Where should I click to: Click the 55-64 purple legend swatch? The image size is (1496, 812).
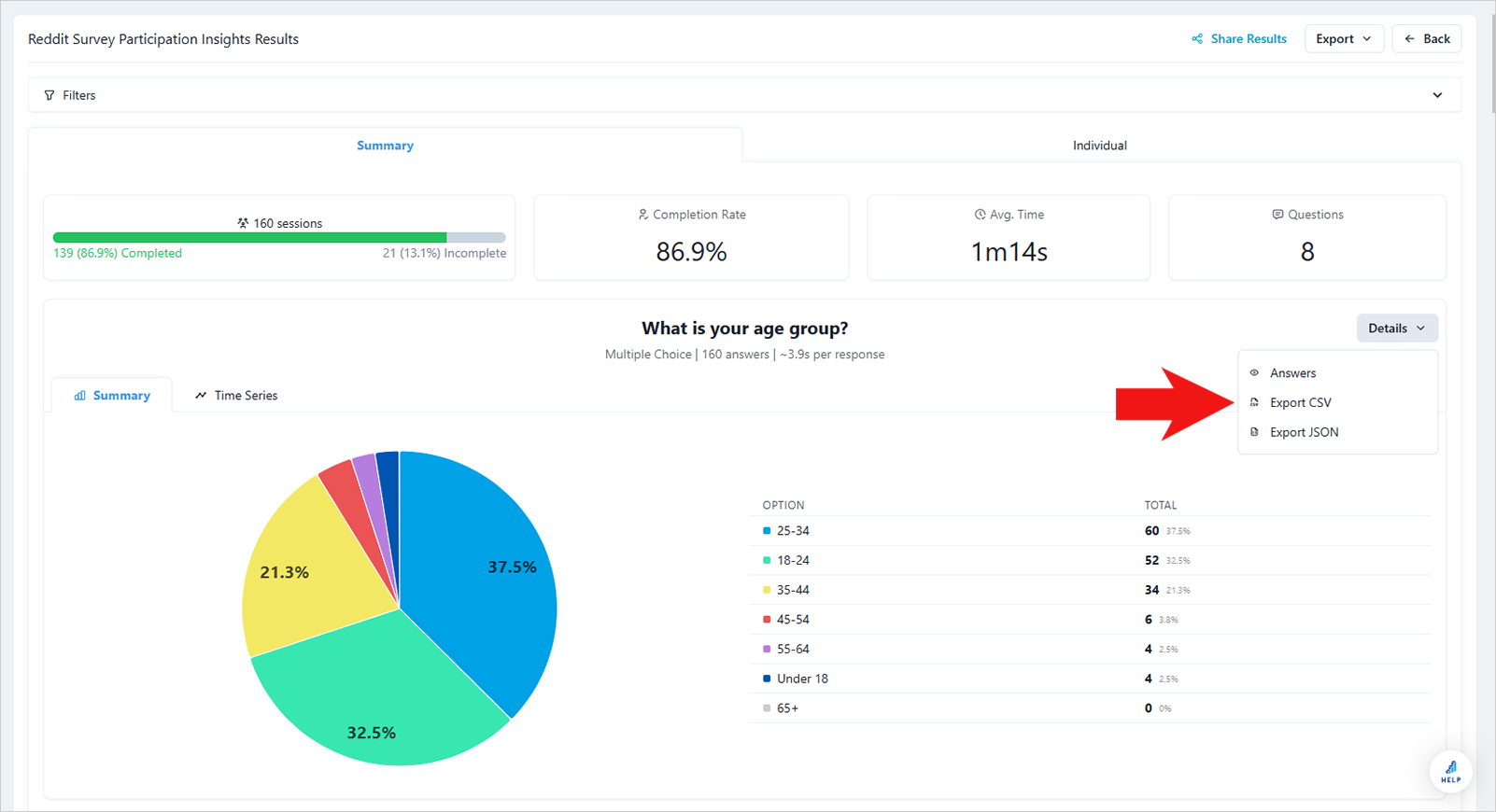767,649
